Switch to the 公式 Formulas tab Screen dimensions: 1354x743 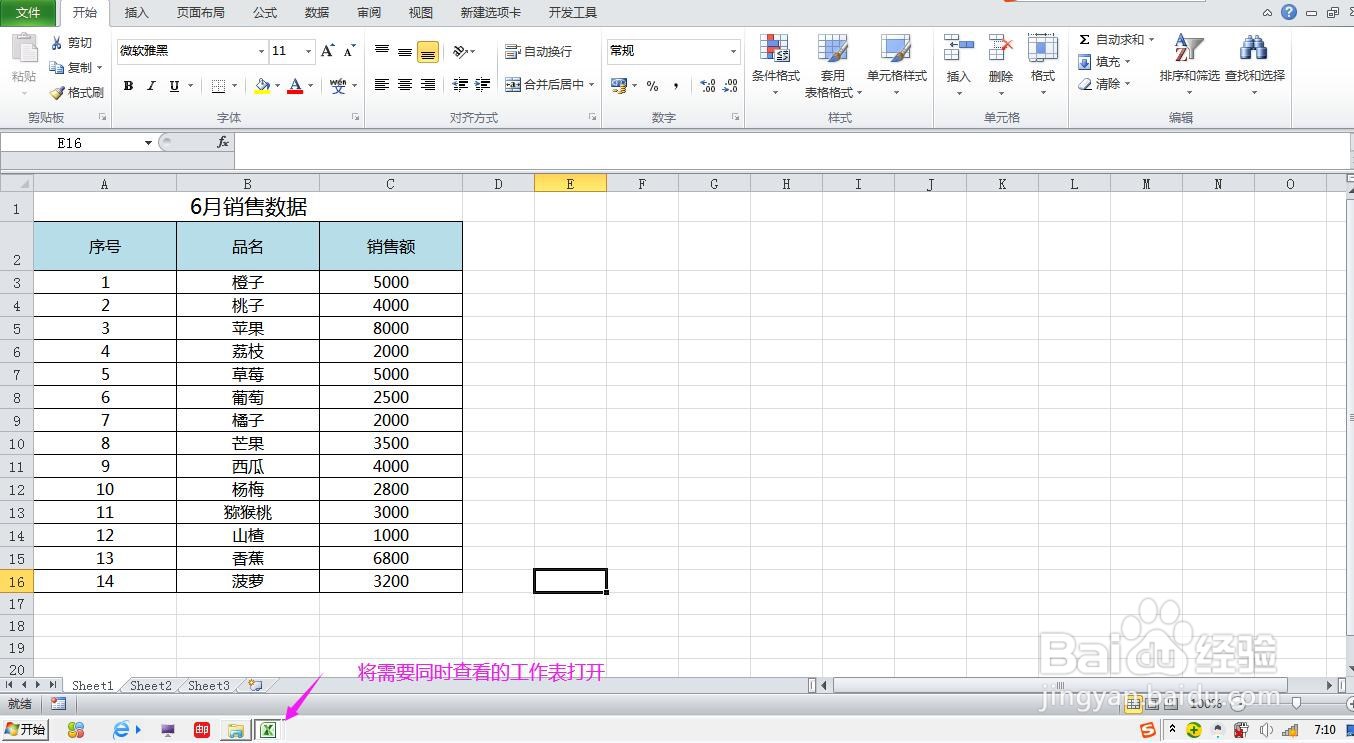(x=265, y=13)
